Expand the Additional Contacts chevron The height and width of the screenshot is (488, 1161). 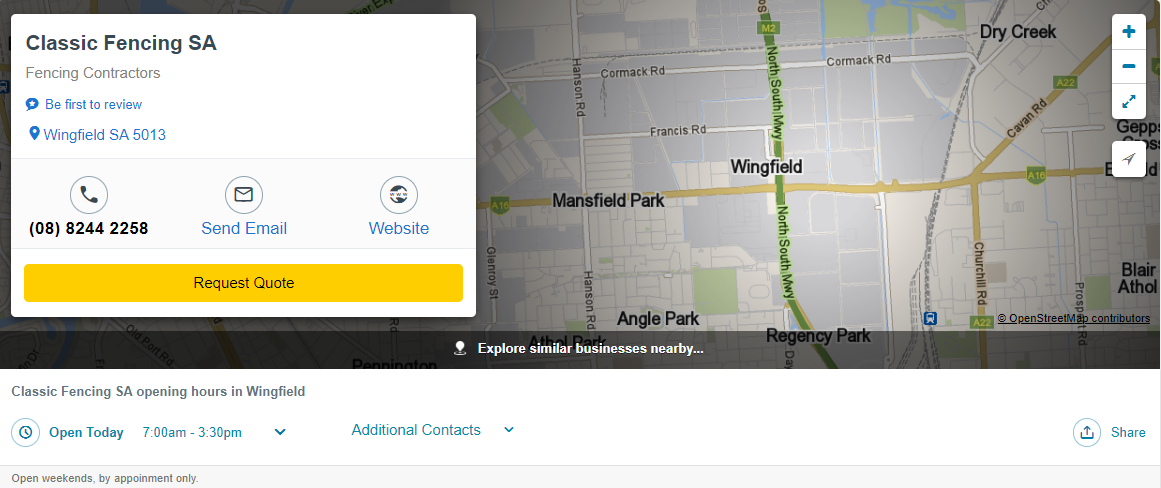[x=509, y=429]
